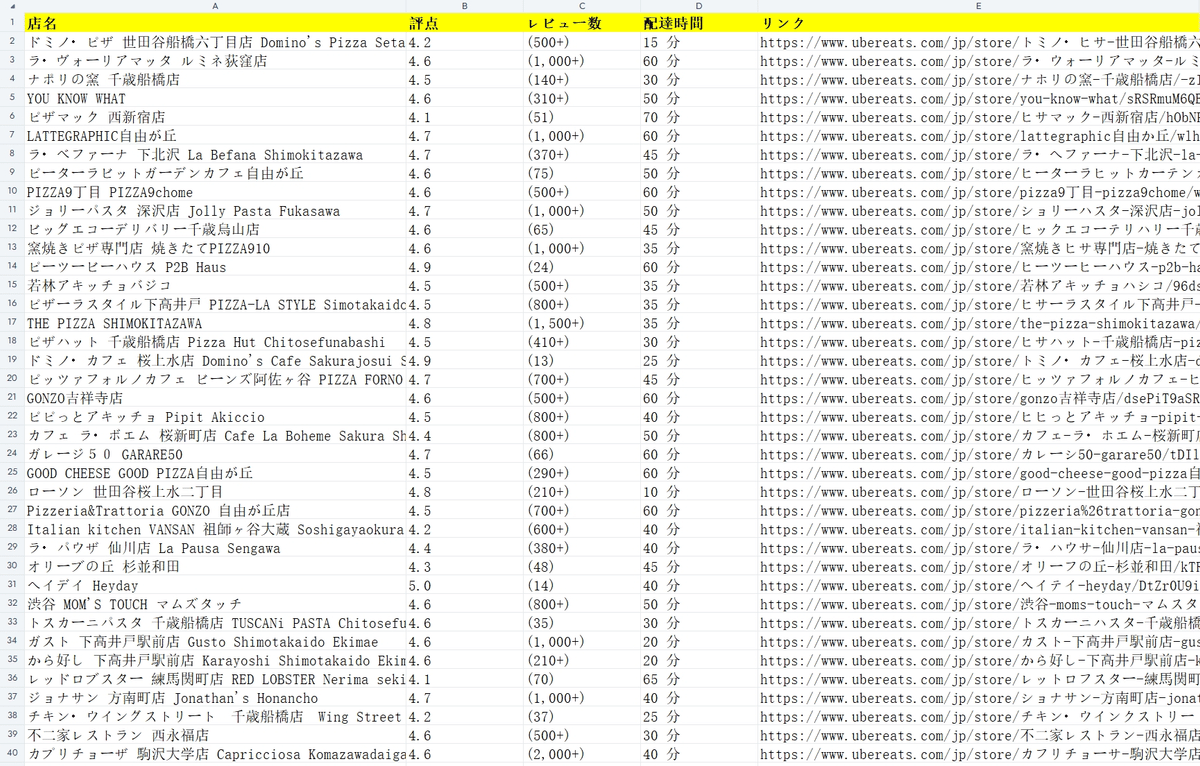This screenshot has height=766, width=1200.
Task: Select the ガレージ５０ GARARE50 cell
Action: [x=215, y=454]
